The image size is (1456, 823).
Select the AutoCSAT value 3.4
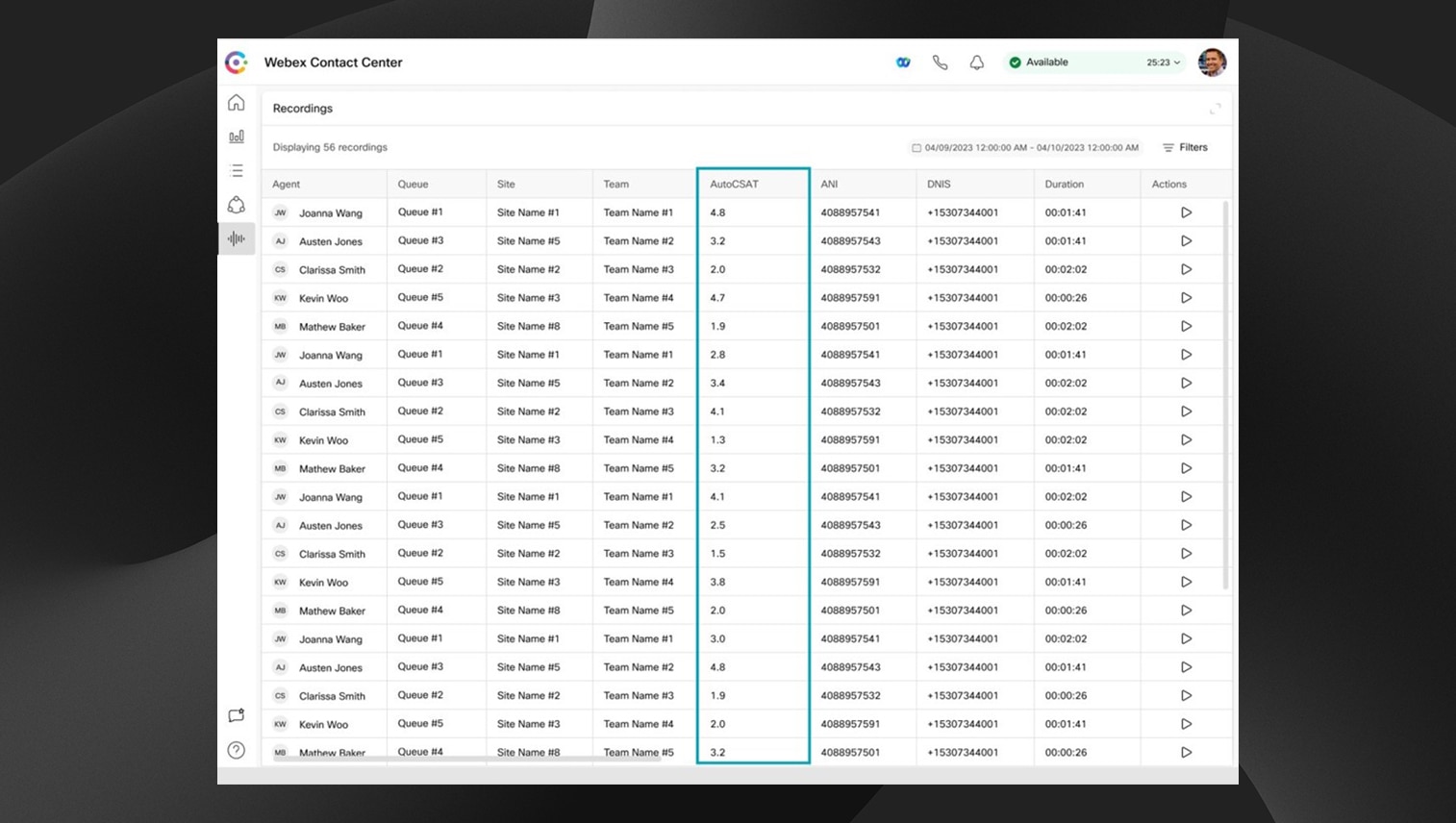coord(717,384)
